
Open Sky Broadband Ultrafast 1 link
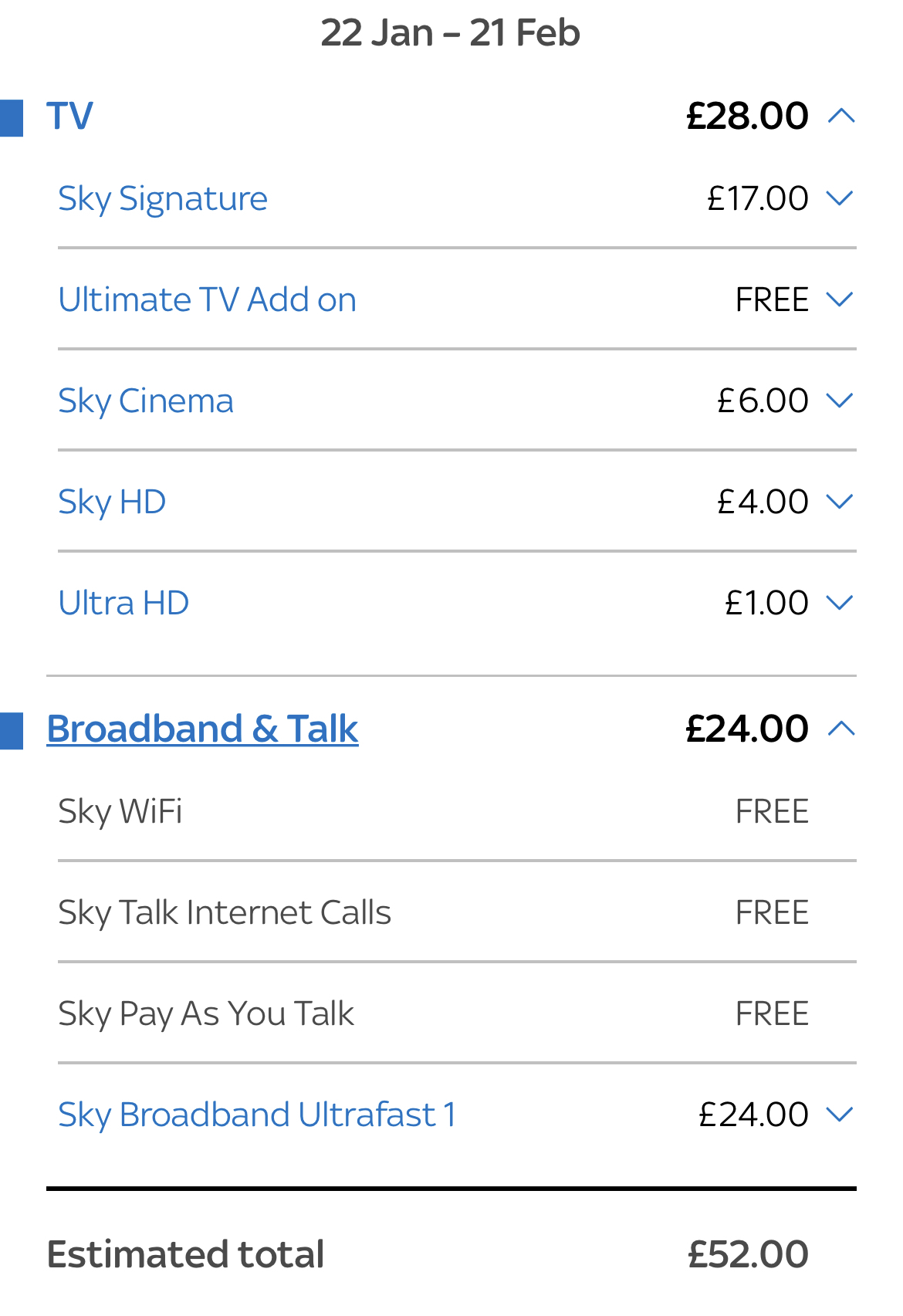(257, 1115)
